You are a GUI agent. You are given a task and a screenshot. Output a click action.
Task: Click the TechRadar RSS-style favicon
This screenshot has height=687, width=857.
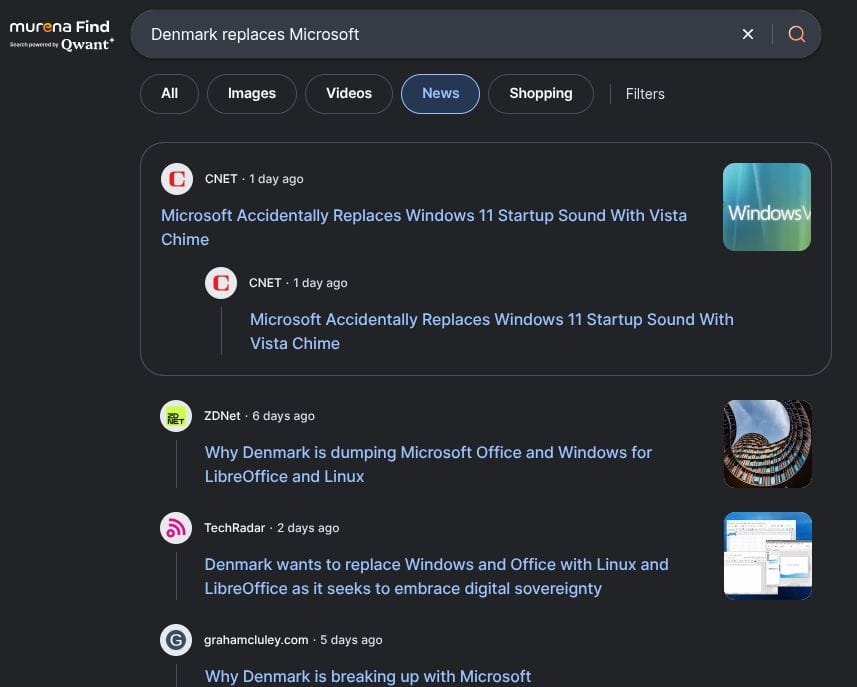(x=176, y=528)
